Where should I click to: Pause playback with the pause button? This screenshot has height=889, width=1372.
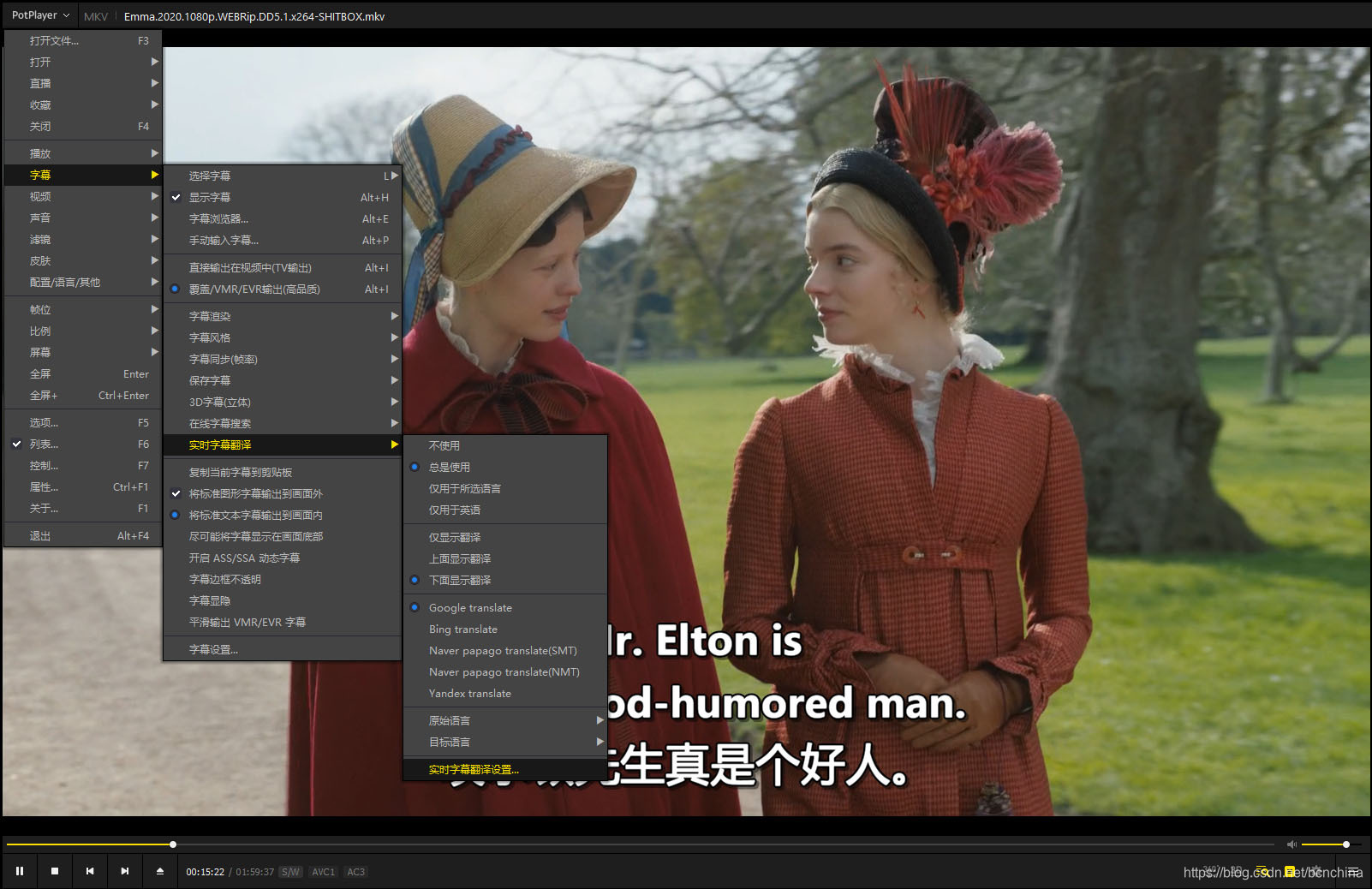(x=20, y=871)
